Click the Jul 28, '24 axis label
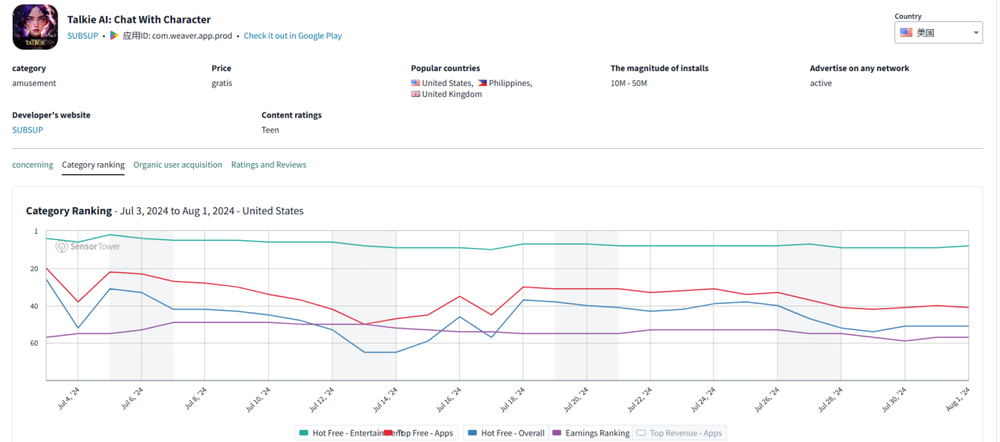 (x=830, y=398)
